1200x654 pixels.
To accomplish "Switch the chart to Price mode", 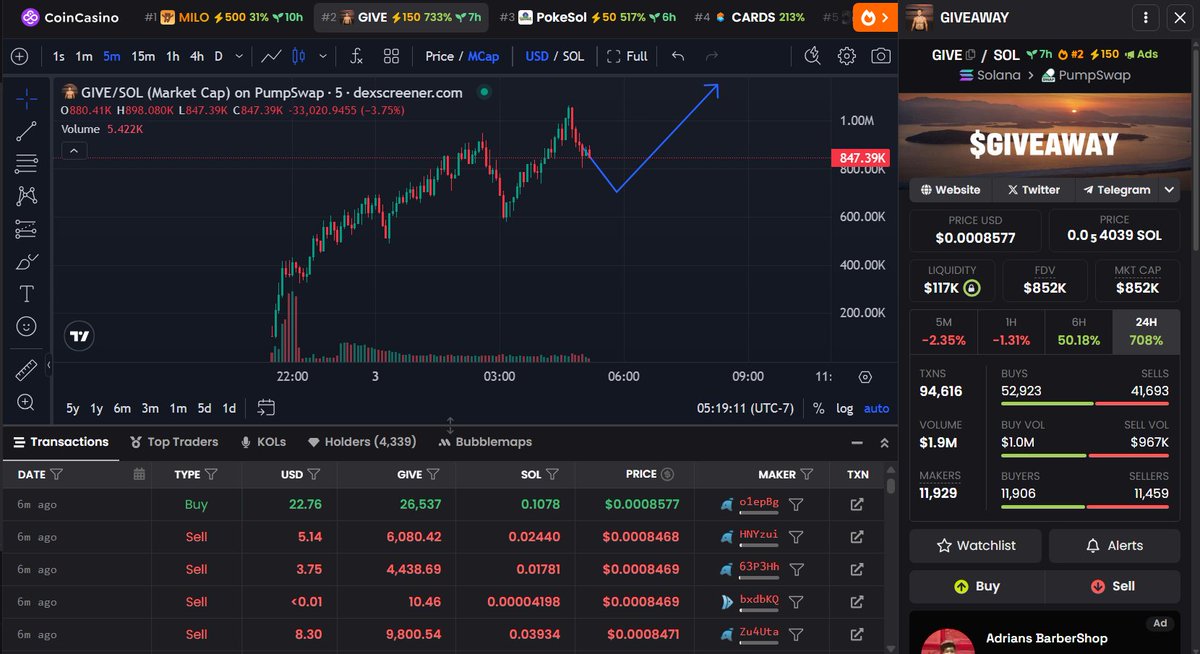I will [x=439, y=56].
